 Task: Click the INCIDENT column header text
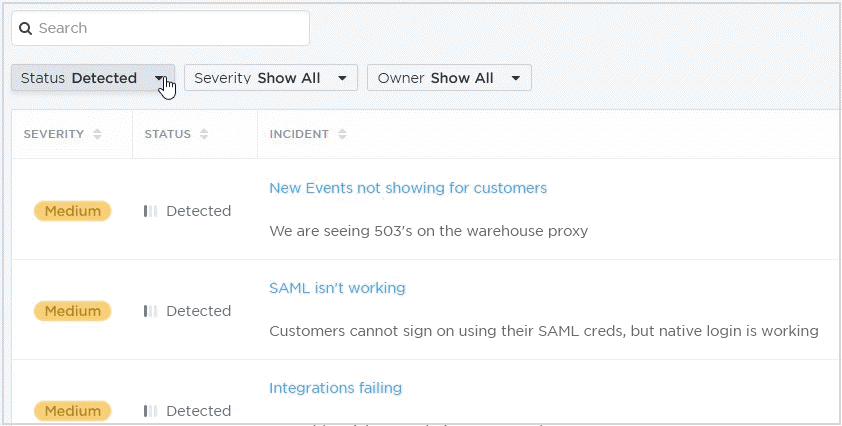pyautogui.click(x=299, y=134)
